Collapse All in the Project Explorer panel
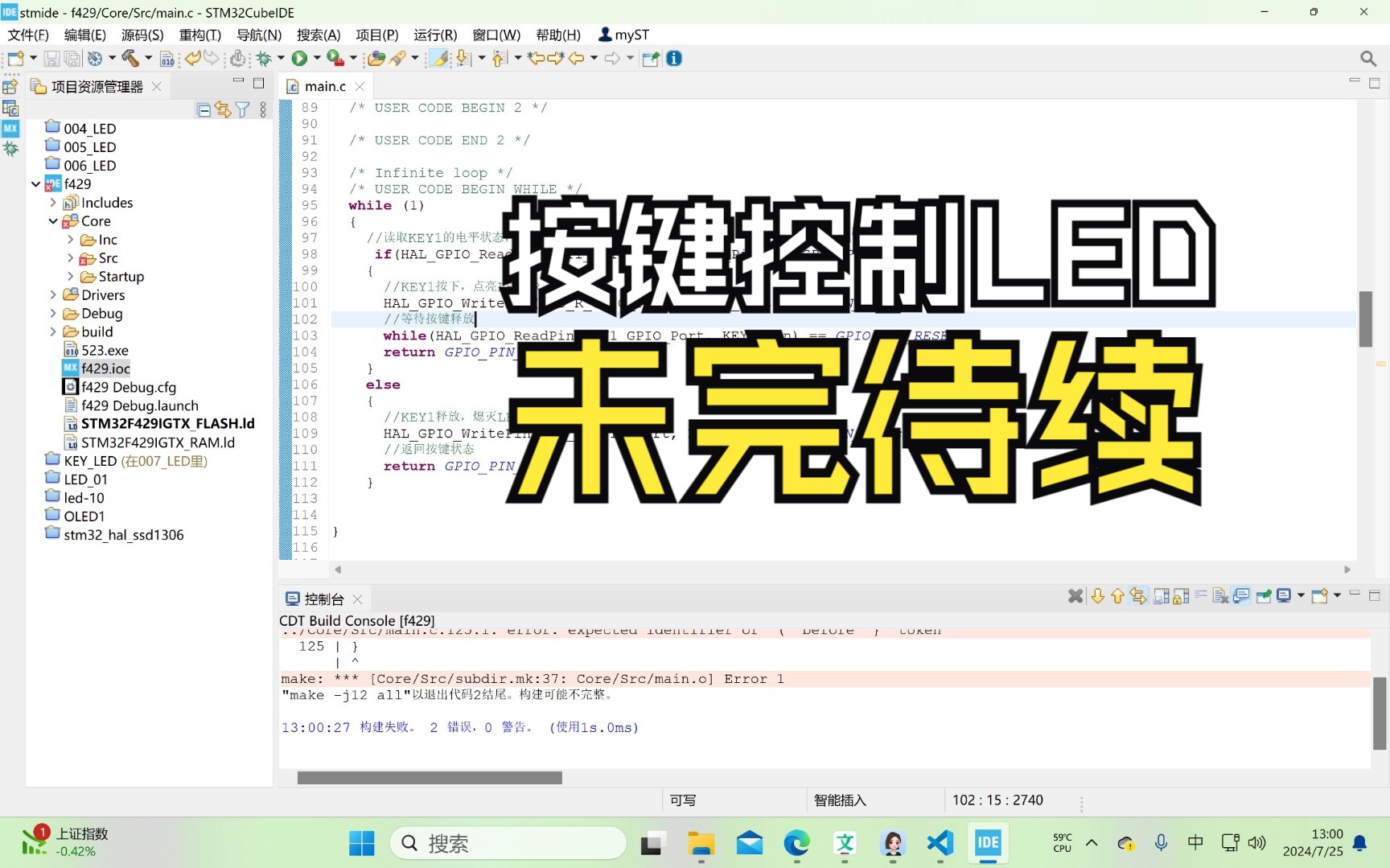 point(203,109)
